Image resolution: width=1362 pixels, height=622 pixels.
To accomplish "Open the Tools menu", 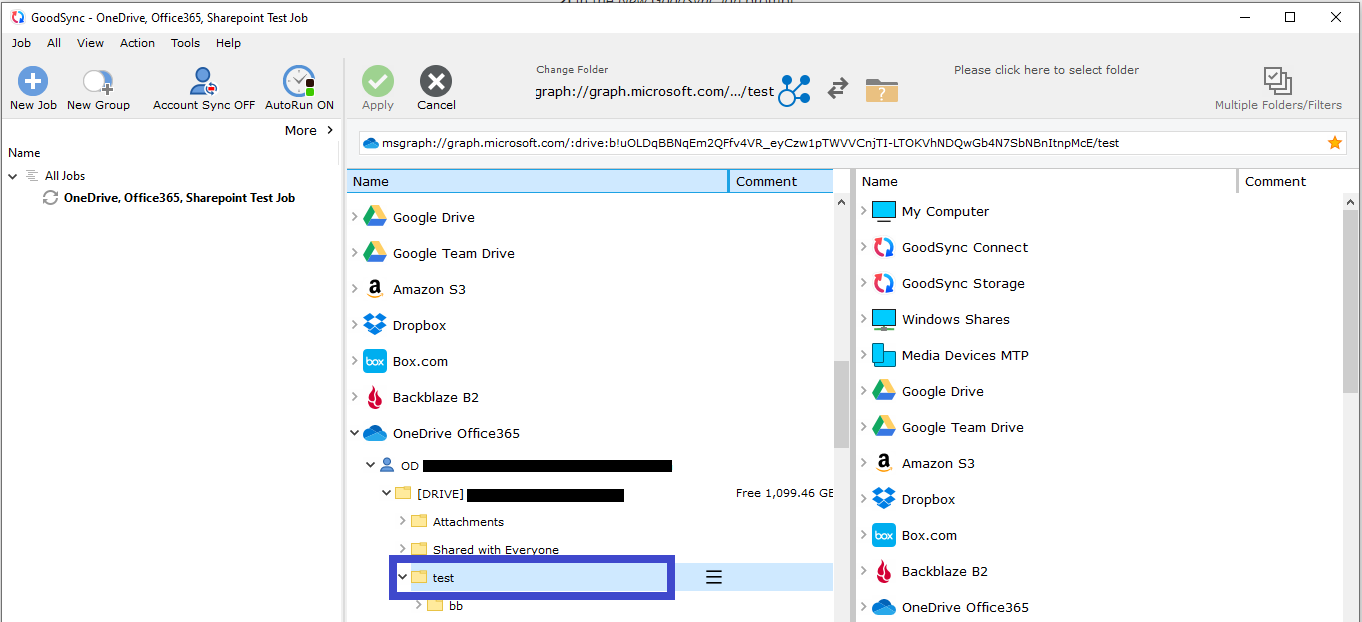I will pyautogui.click(x=185, y=43).
